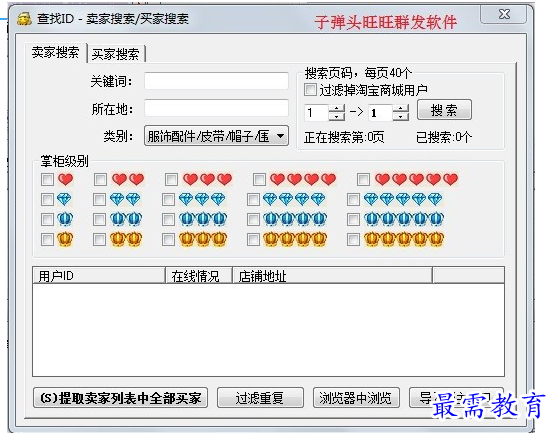554x437 pixels.
Task: Select the five blue crowns level
Action: (x=353, y=219)
